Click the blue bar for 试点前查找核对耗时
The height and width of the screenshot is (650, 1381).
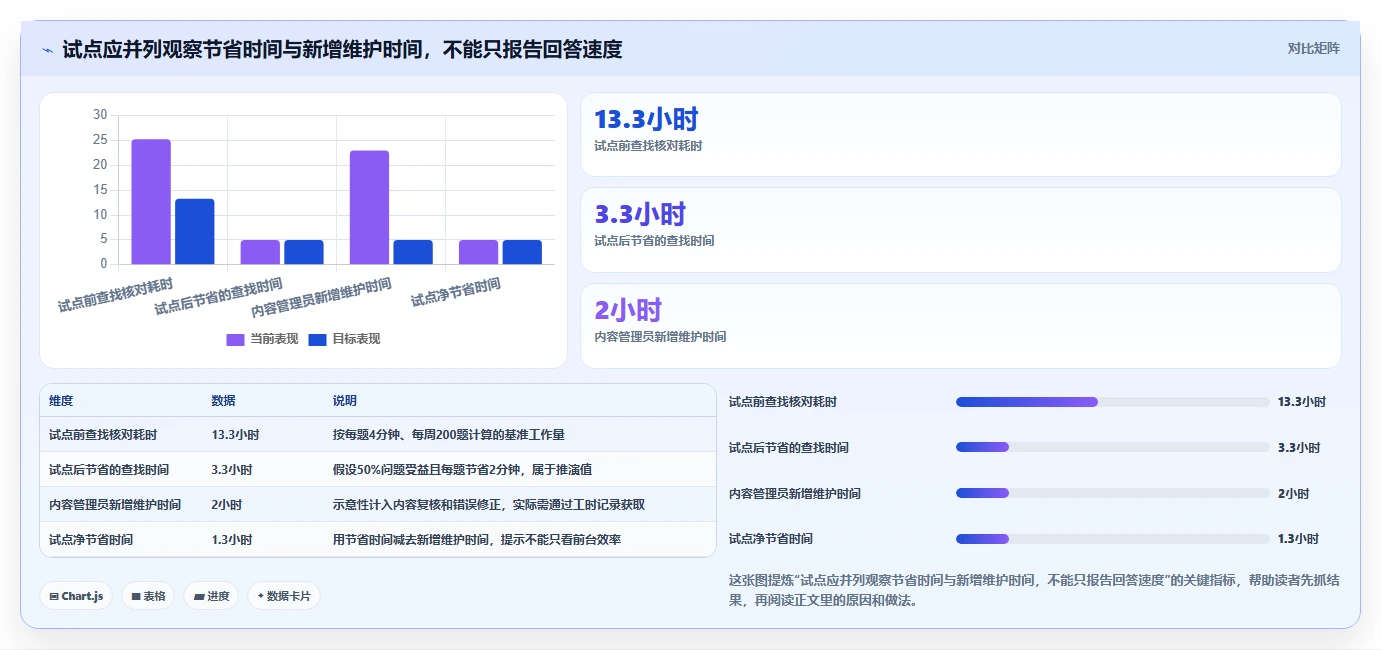[195, 232]
